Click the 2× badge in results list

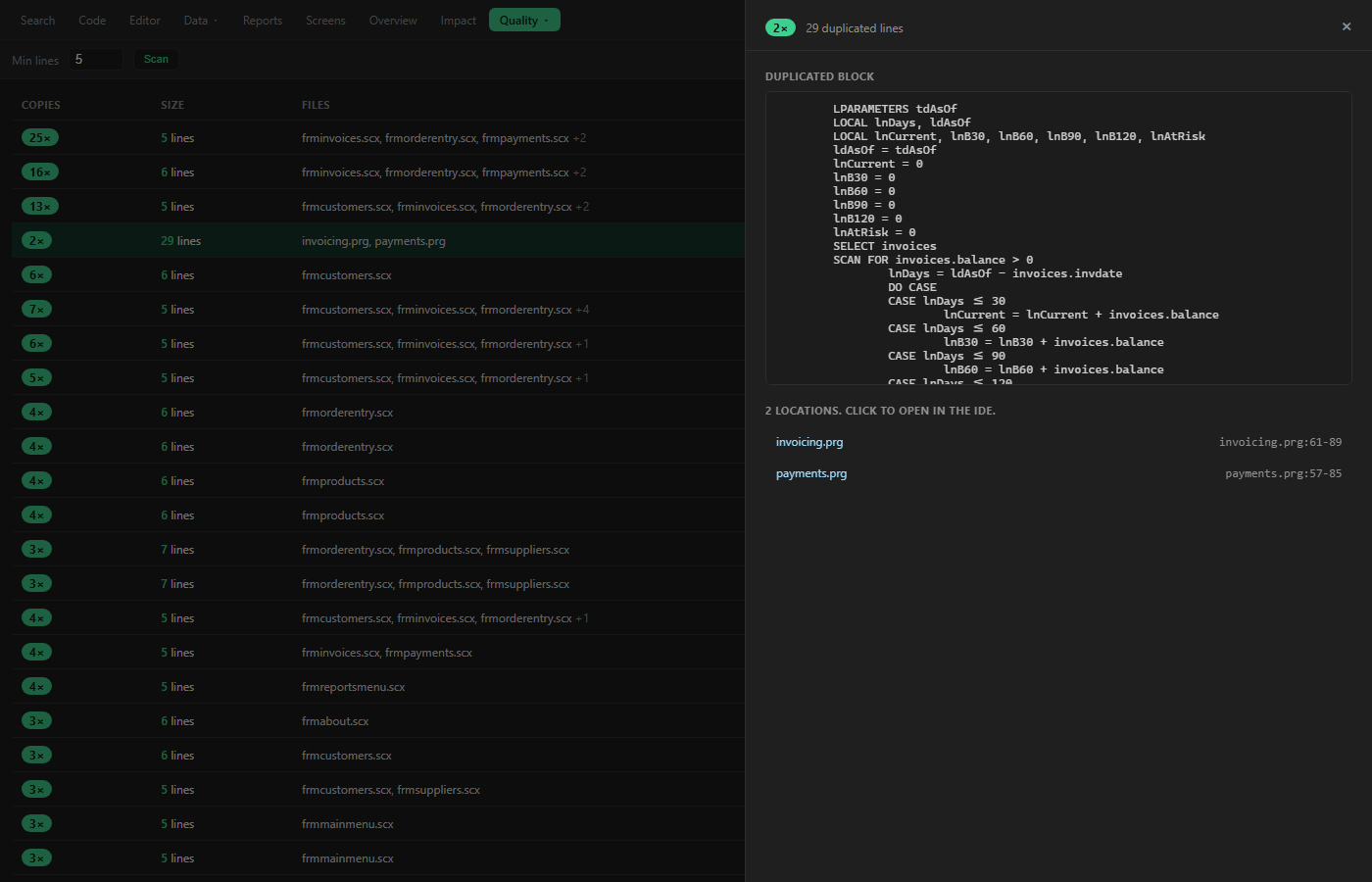(36, 241)
